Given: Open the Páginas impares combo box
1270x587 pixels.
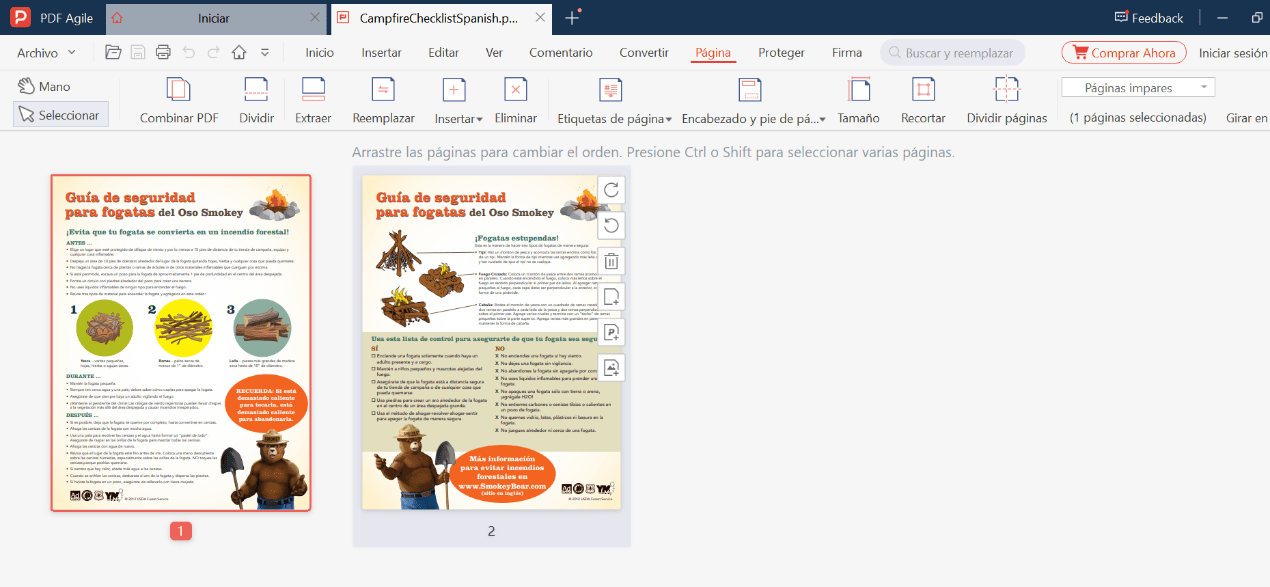Looking at the screenshot, I should point(1137,86).
